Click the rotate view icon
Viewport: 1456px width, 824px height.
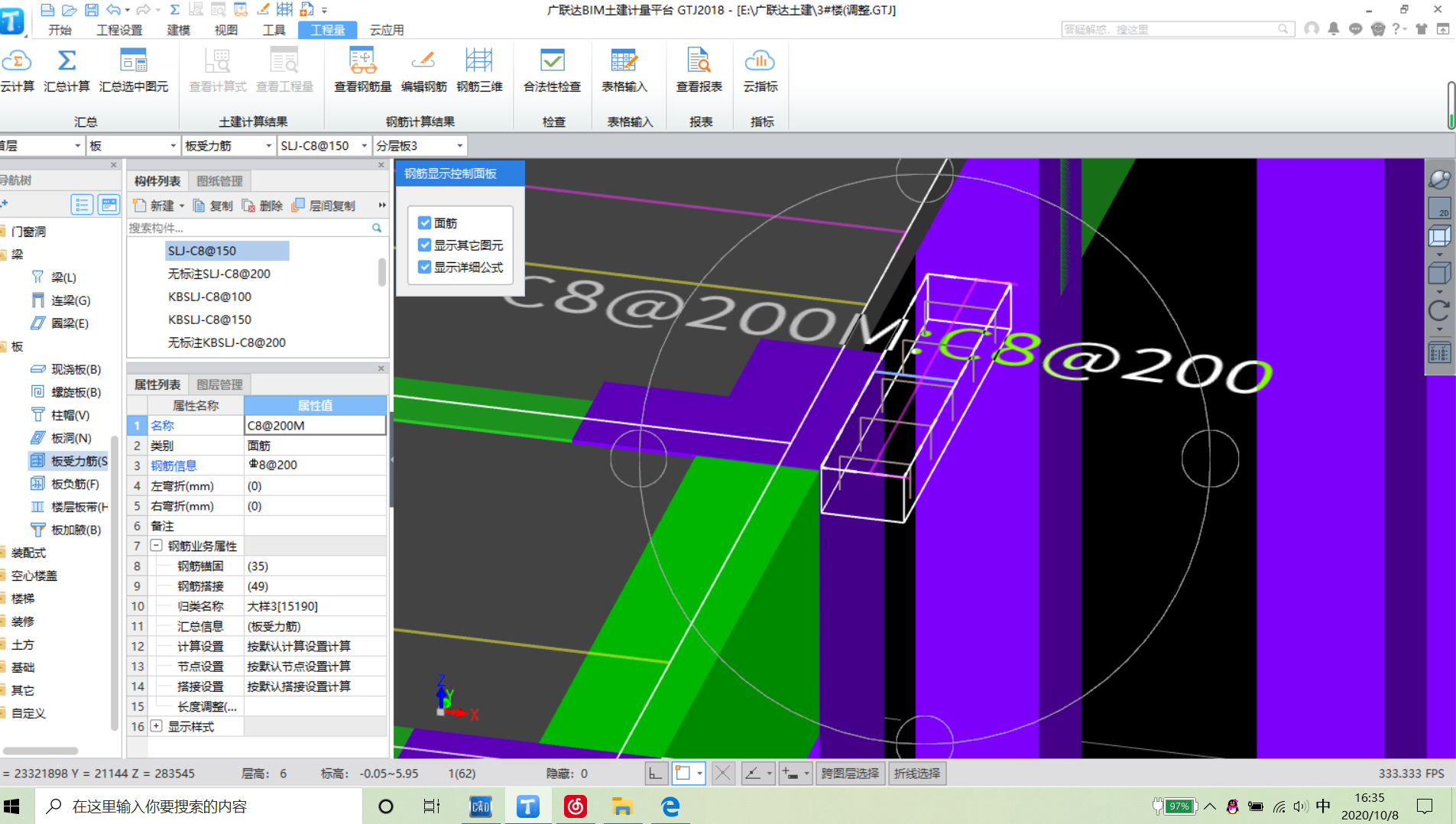tap(1439, 310)
